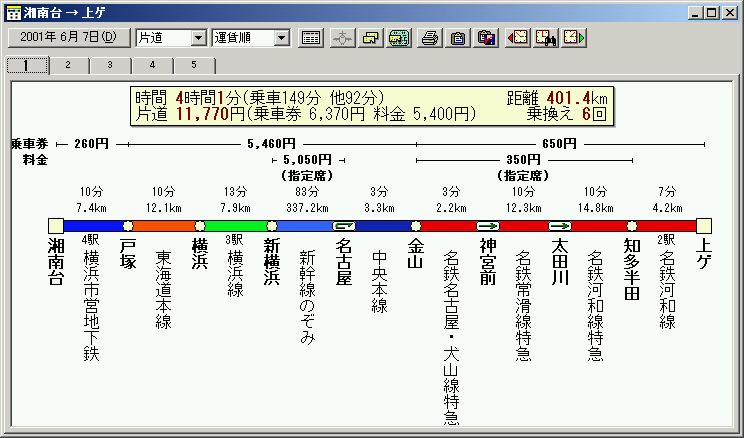Click the cascading windows icon in toolbar
This screenshot has width=744, height=438.
point(370,38)
